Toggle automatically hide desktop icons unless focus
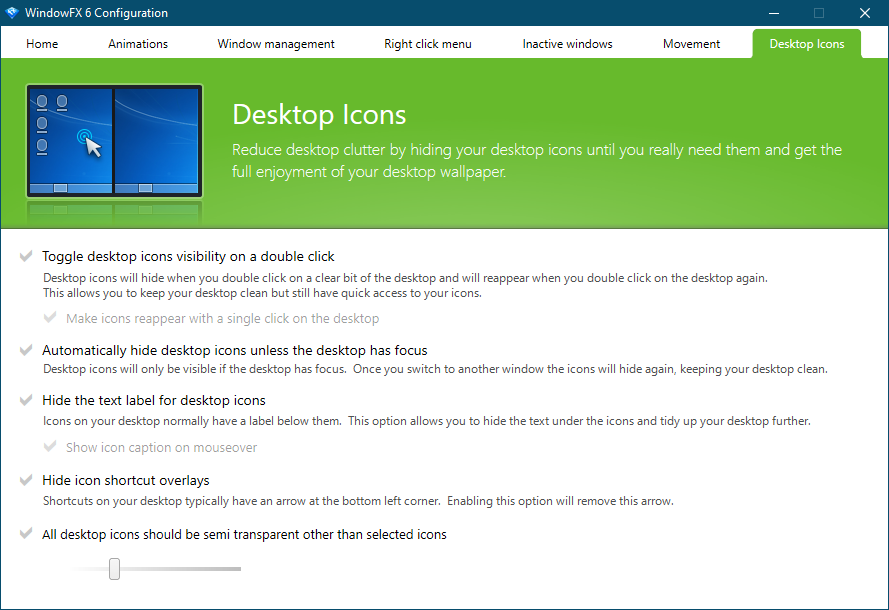889x610 pixels. (x=26, y=350)
